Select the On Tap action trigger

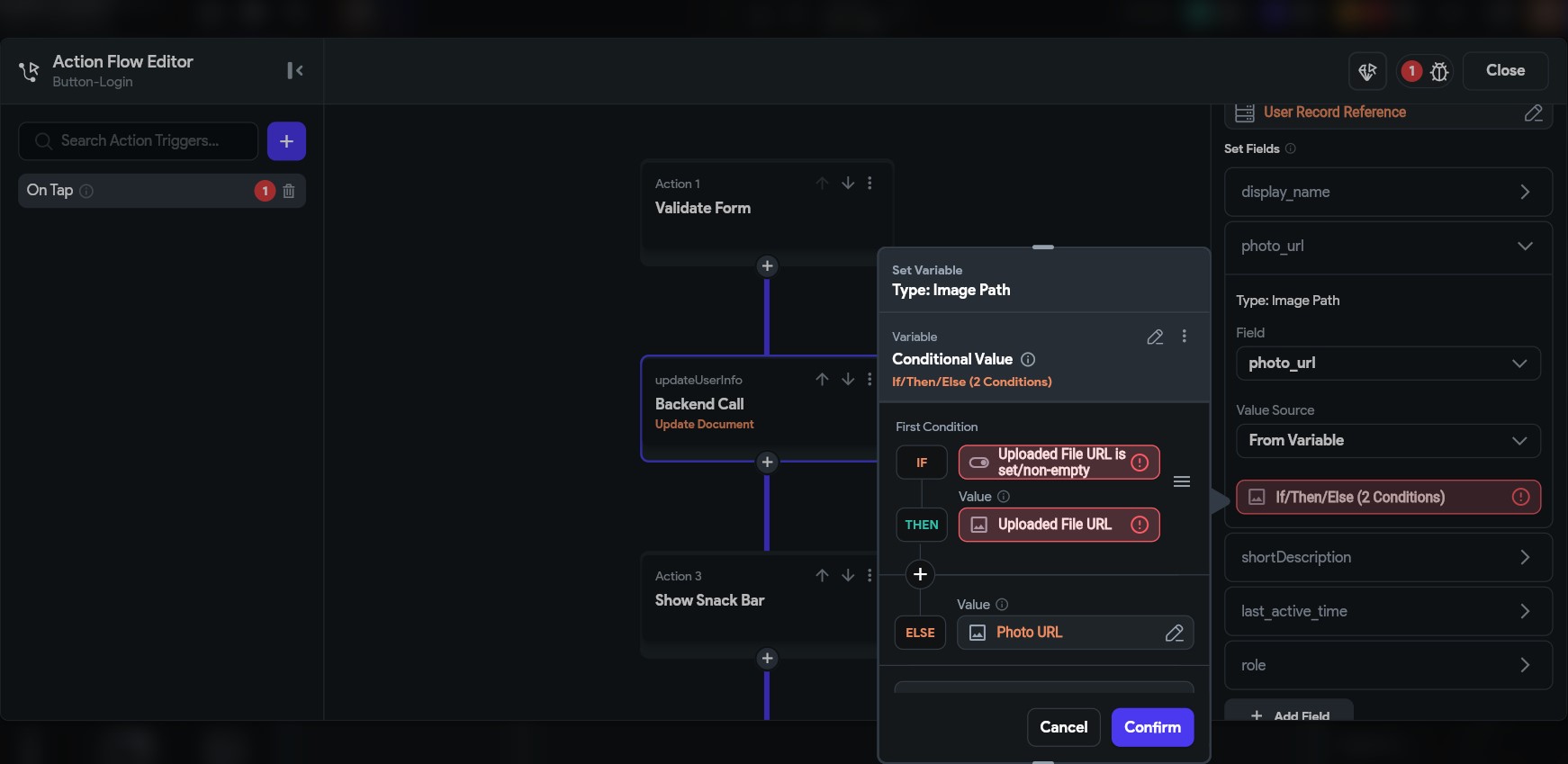tap(162, 191)
